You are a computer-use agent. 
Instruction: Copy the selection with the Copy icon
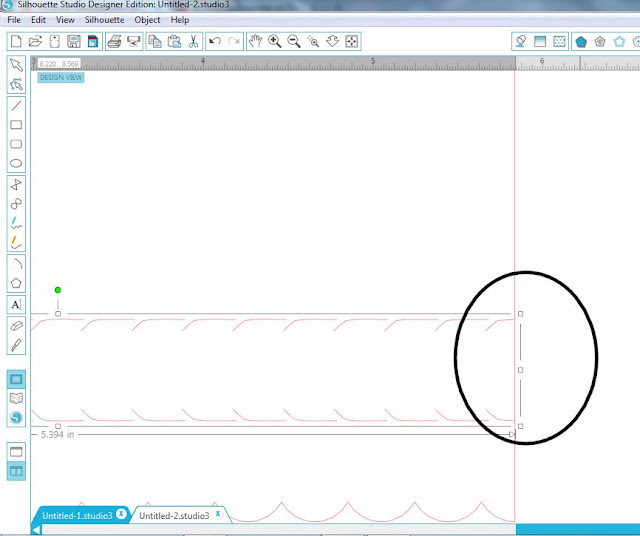point(155,41)
